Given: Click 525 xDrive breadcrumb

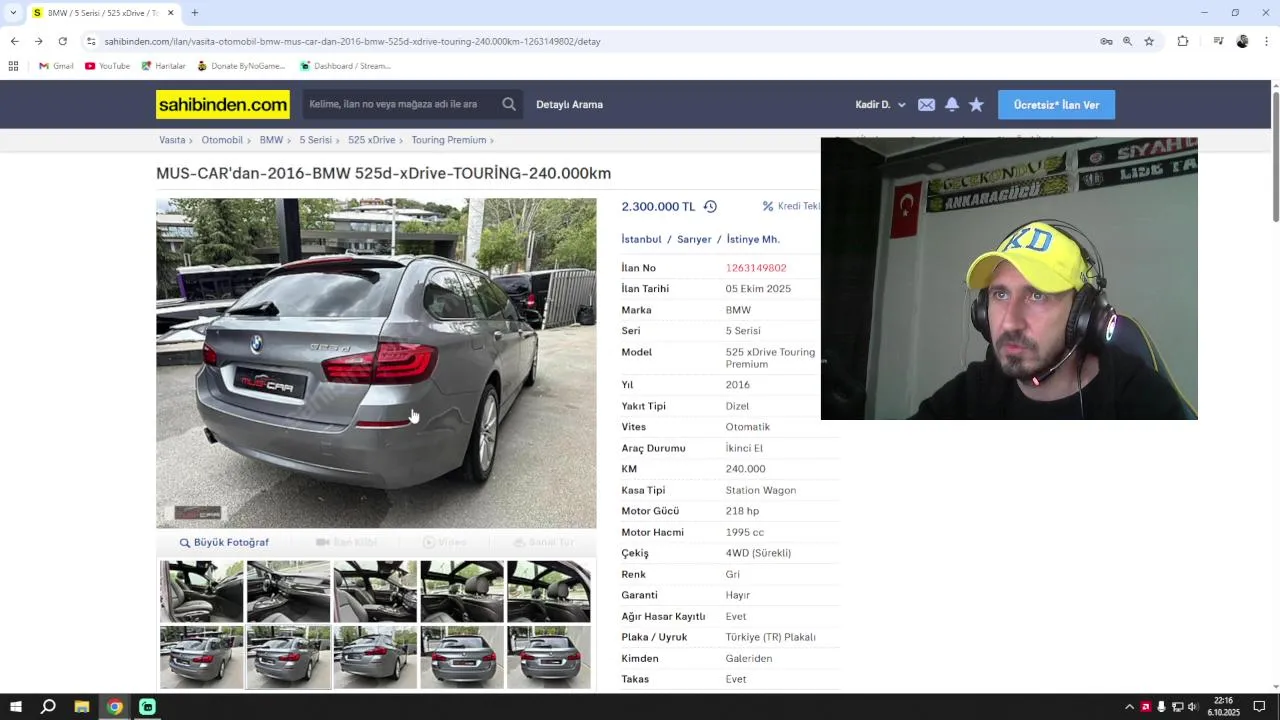Looking at the screenshot, I should [x=371, y=140].
